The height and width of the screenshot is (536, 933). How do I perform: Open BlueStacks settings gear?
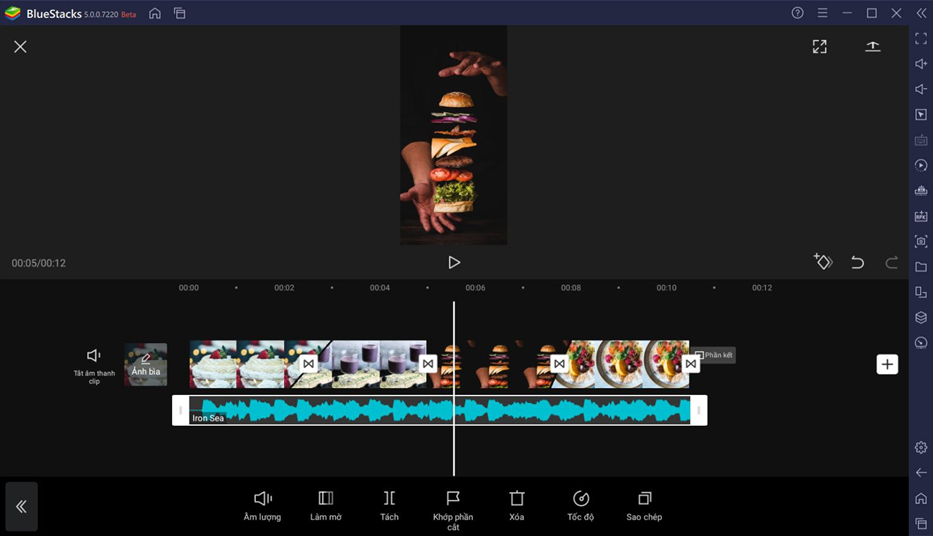pos(921,447)
